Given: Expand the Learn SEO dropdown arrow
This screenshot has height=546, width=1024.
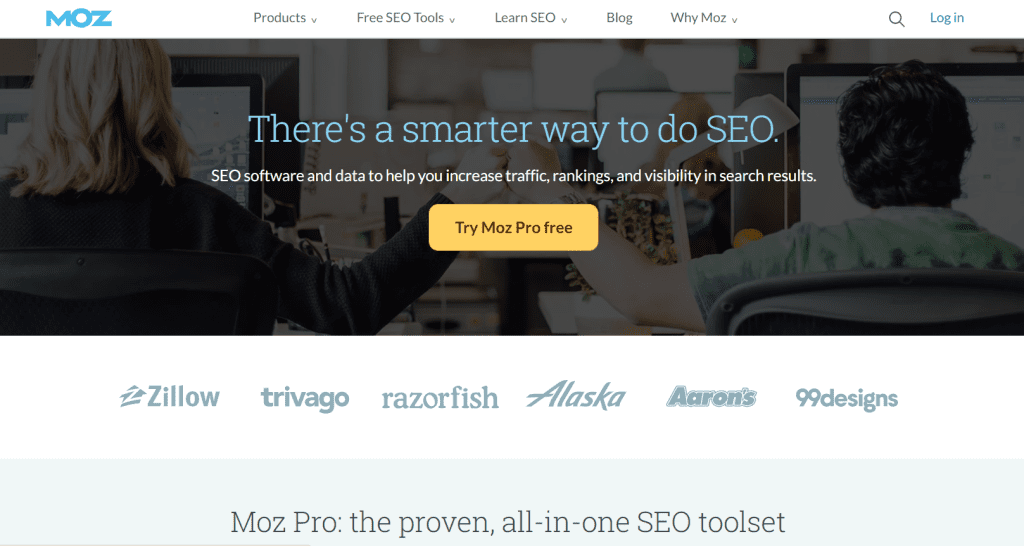Looking at the screenshot, I should coord(564,20).
